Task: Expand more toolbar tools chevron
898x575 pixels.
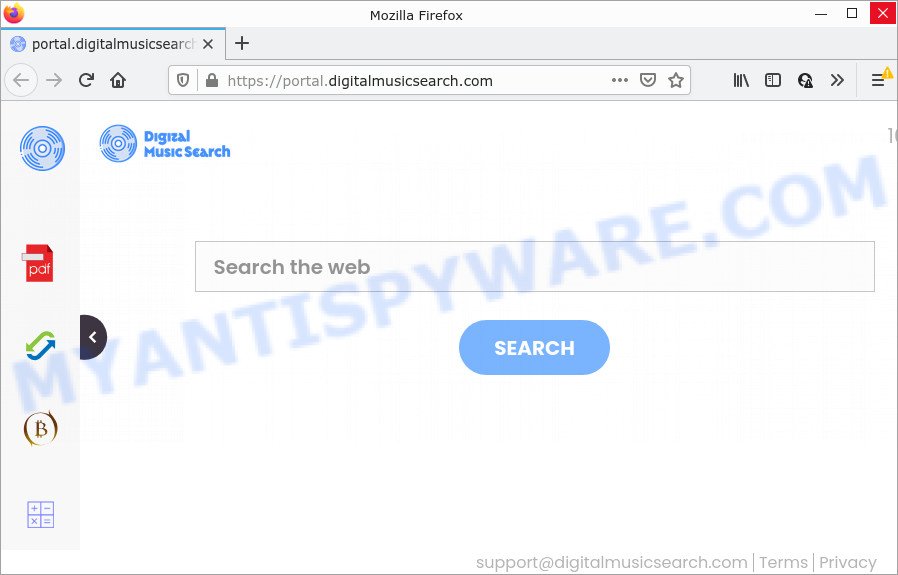Action: click(837, 80)
